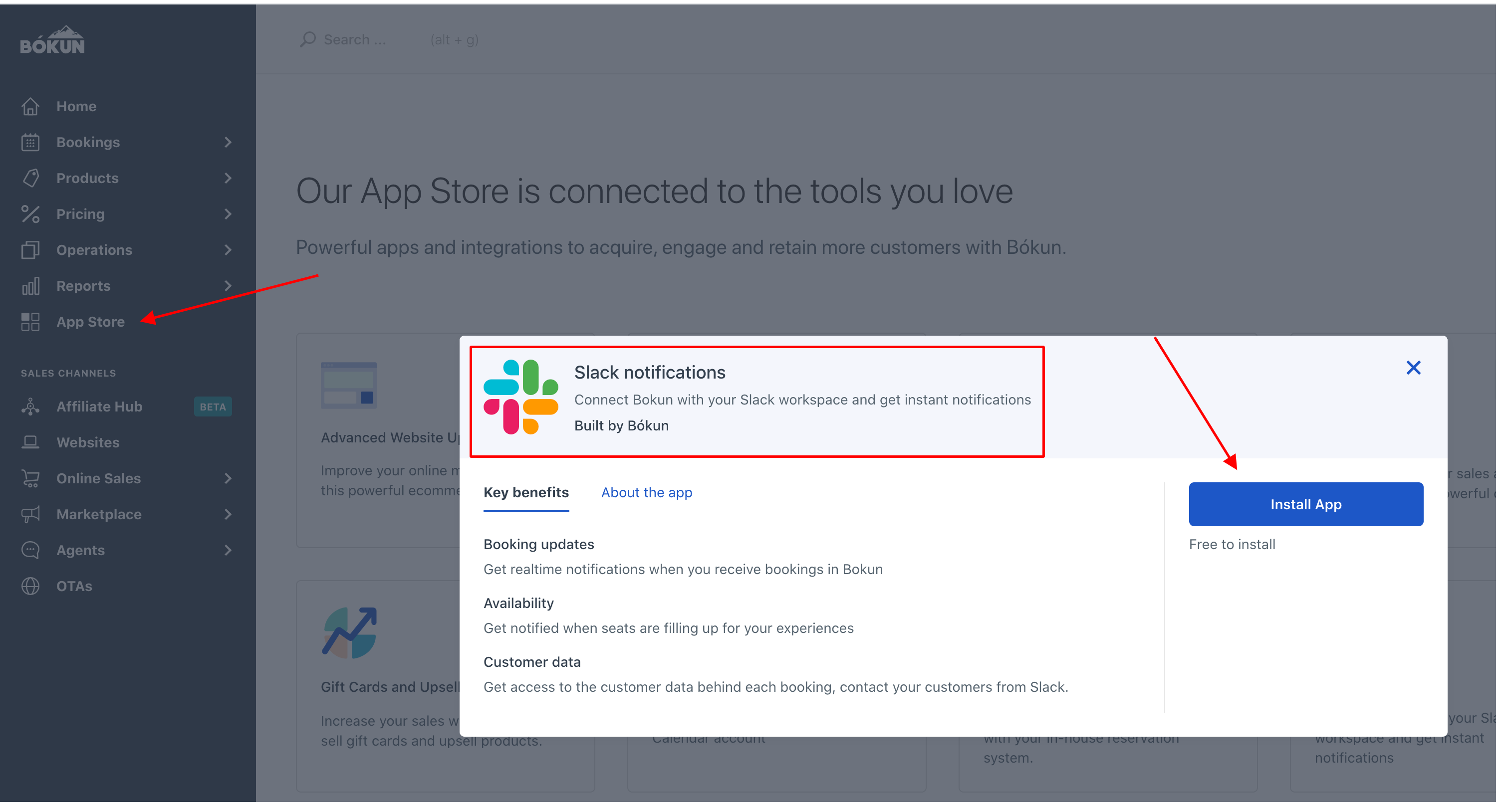
Task: Open the App Store menu item
Action: tap(91, 324)
